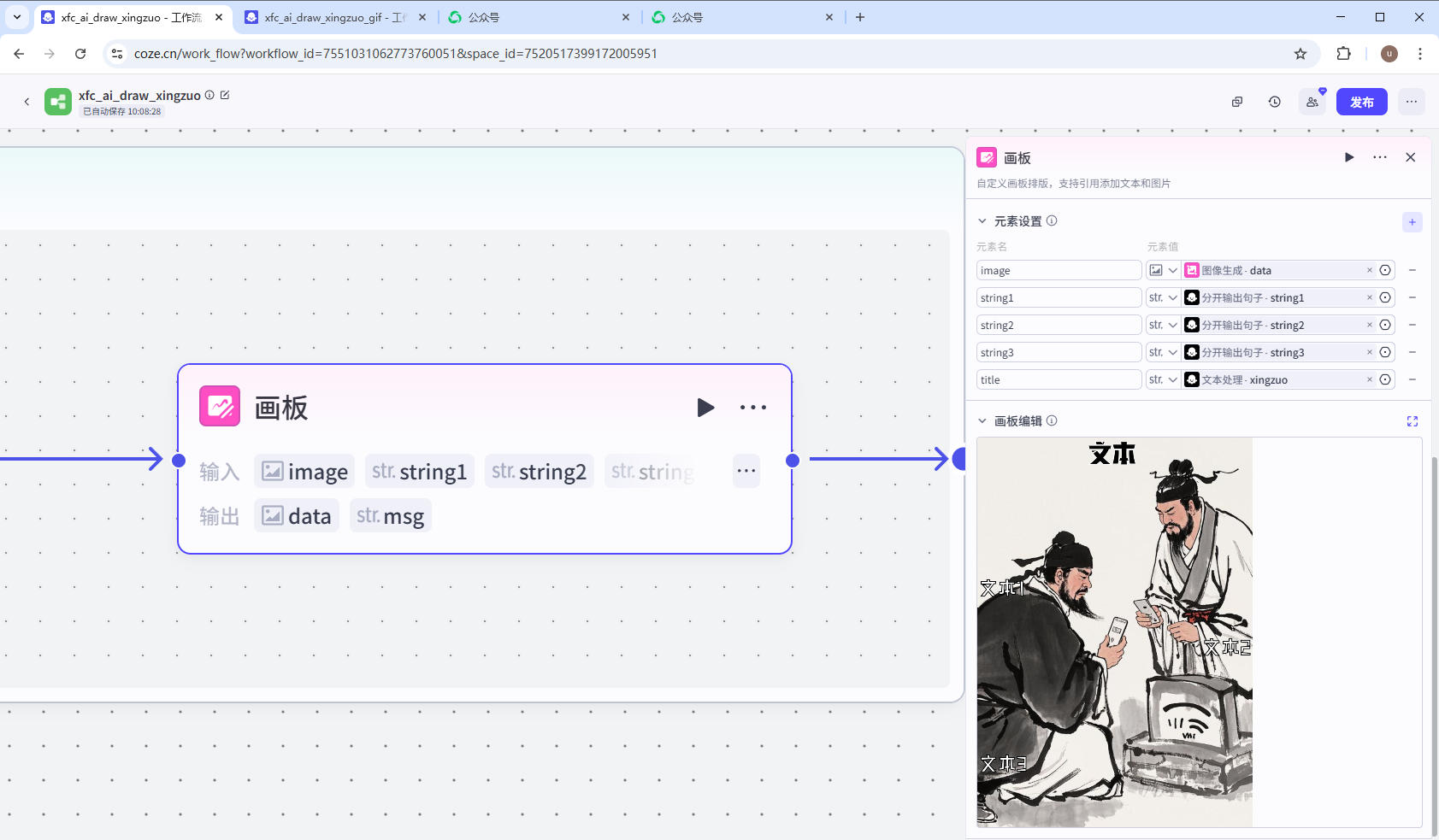Image resolution: width=1439 pixels, height=840 pixels.
Task: Click the data output tag on 画板 node
Action: coord(297,516)
